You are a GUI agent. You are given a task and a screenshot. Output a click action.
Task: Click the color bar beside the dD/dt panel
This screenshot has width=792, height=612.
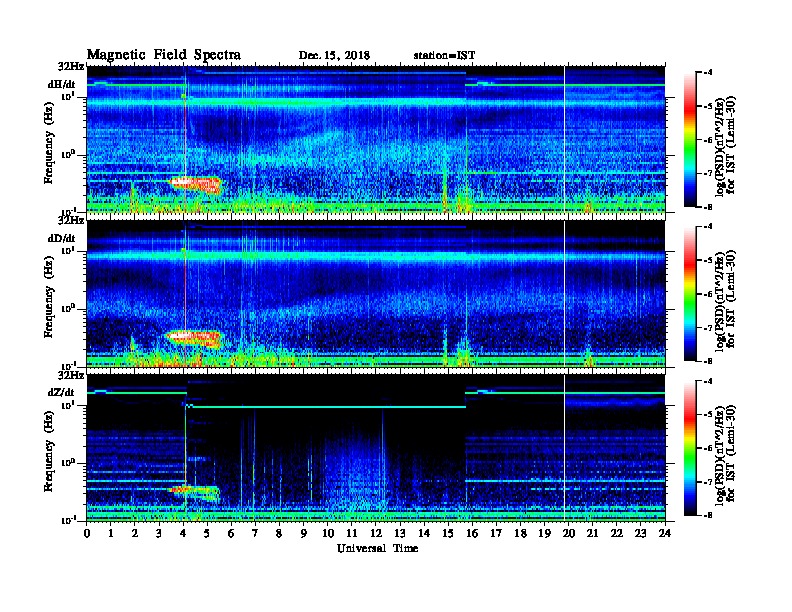689,294
